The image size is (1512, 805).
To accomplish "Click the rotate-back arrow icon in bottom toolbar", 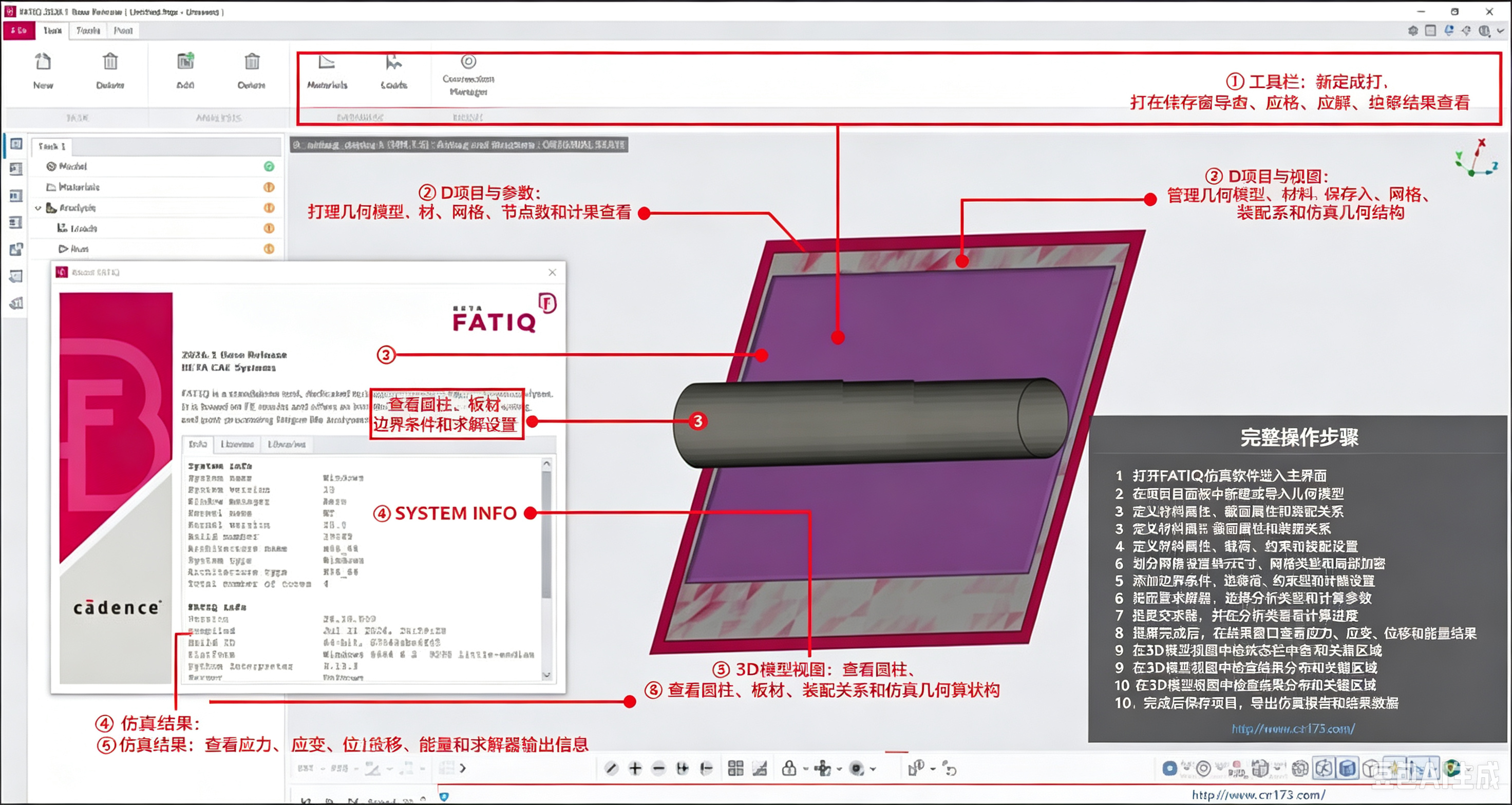I will (x=950, y=768).
